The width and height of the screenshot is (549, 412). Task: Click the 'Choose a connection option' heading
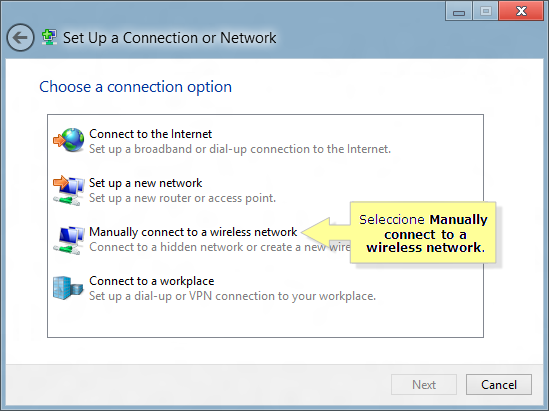coord(135,87)
